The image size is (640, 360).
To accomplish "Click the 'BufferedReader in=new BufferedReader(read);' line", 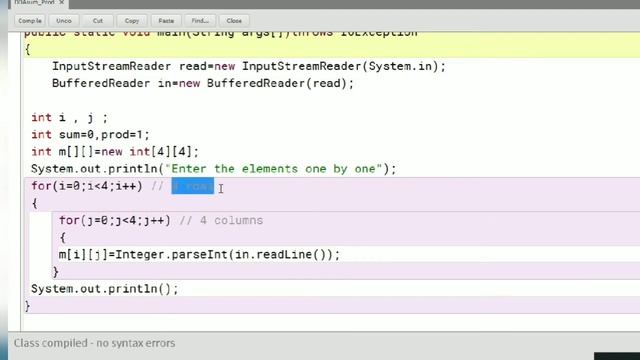I will tap(203, 84).
